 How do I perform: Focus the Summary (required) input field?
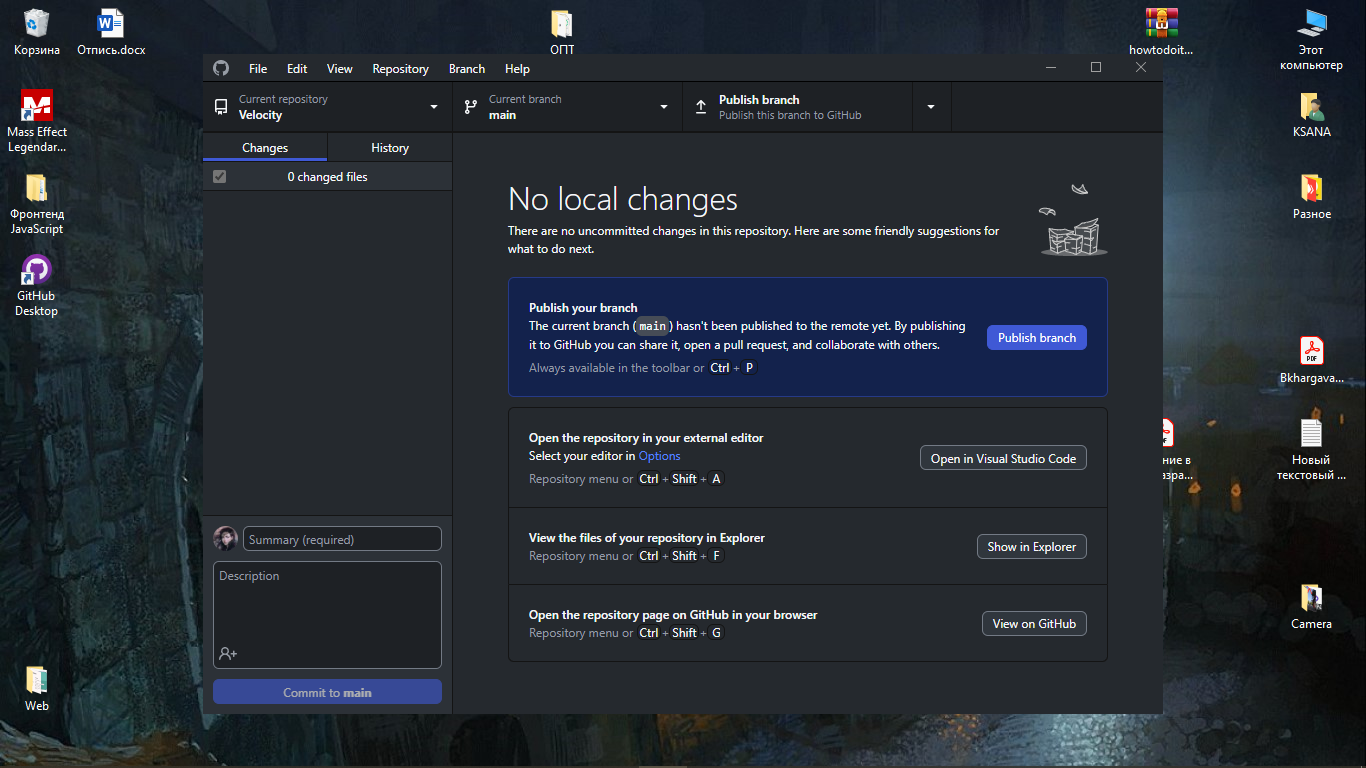(342, 539)
